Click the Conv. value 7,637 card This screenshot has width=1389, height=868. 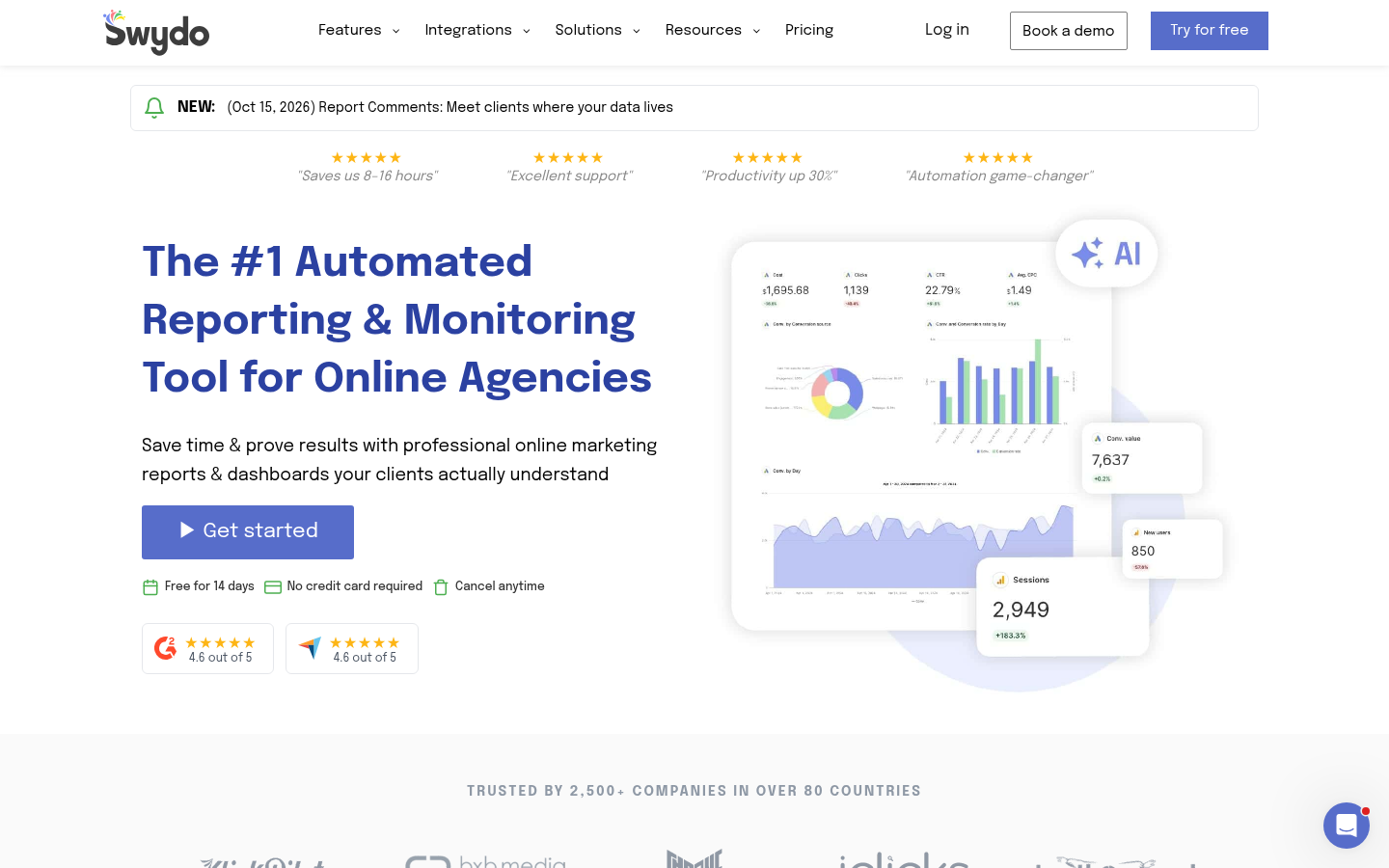click(x=1142, y=458)
